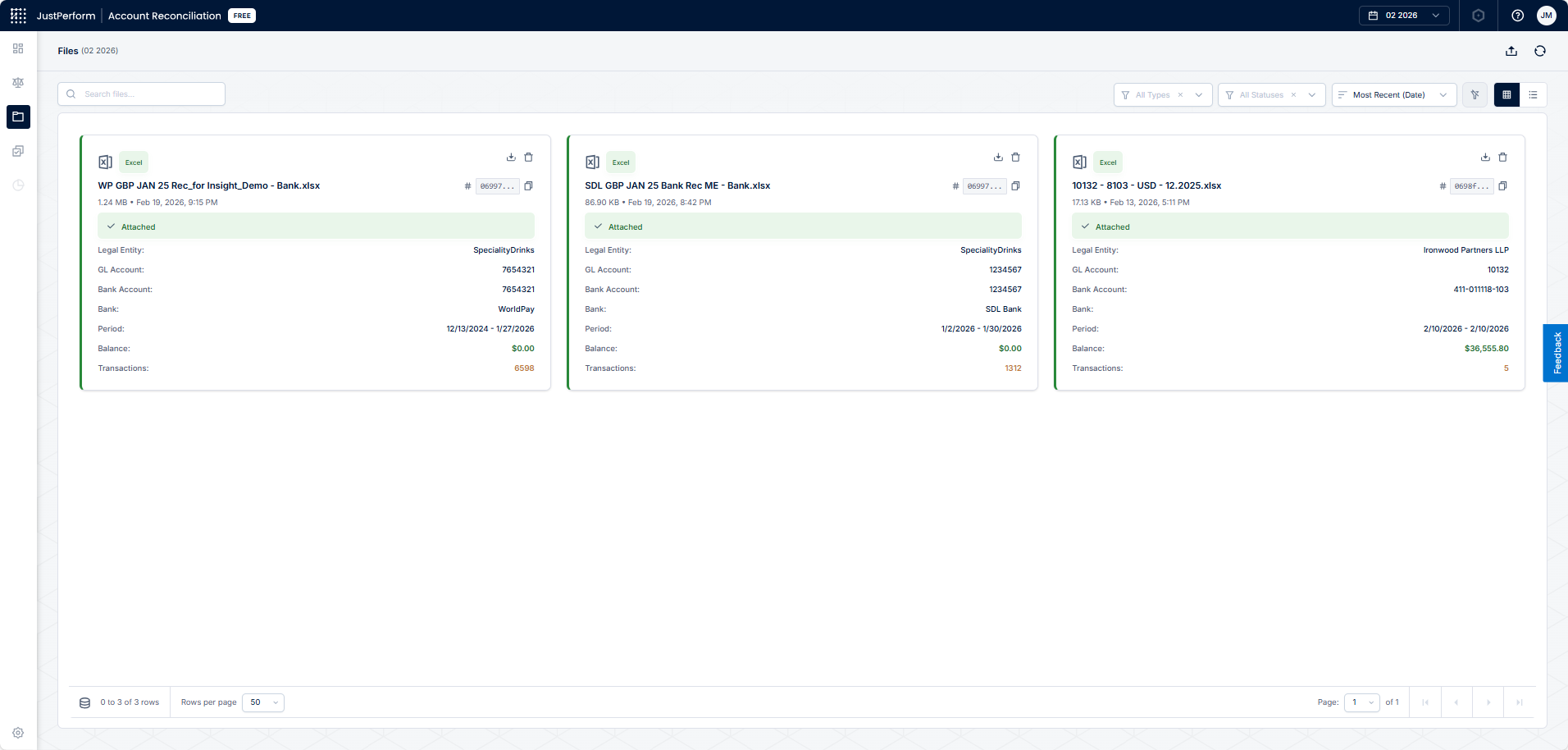This screenshot has width=1568, height=750.
Task: Open settings gear at sidebar bottom
Action: [x=18, y=733]
